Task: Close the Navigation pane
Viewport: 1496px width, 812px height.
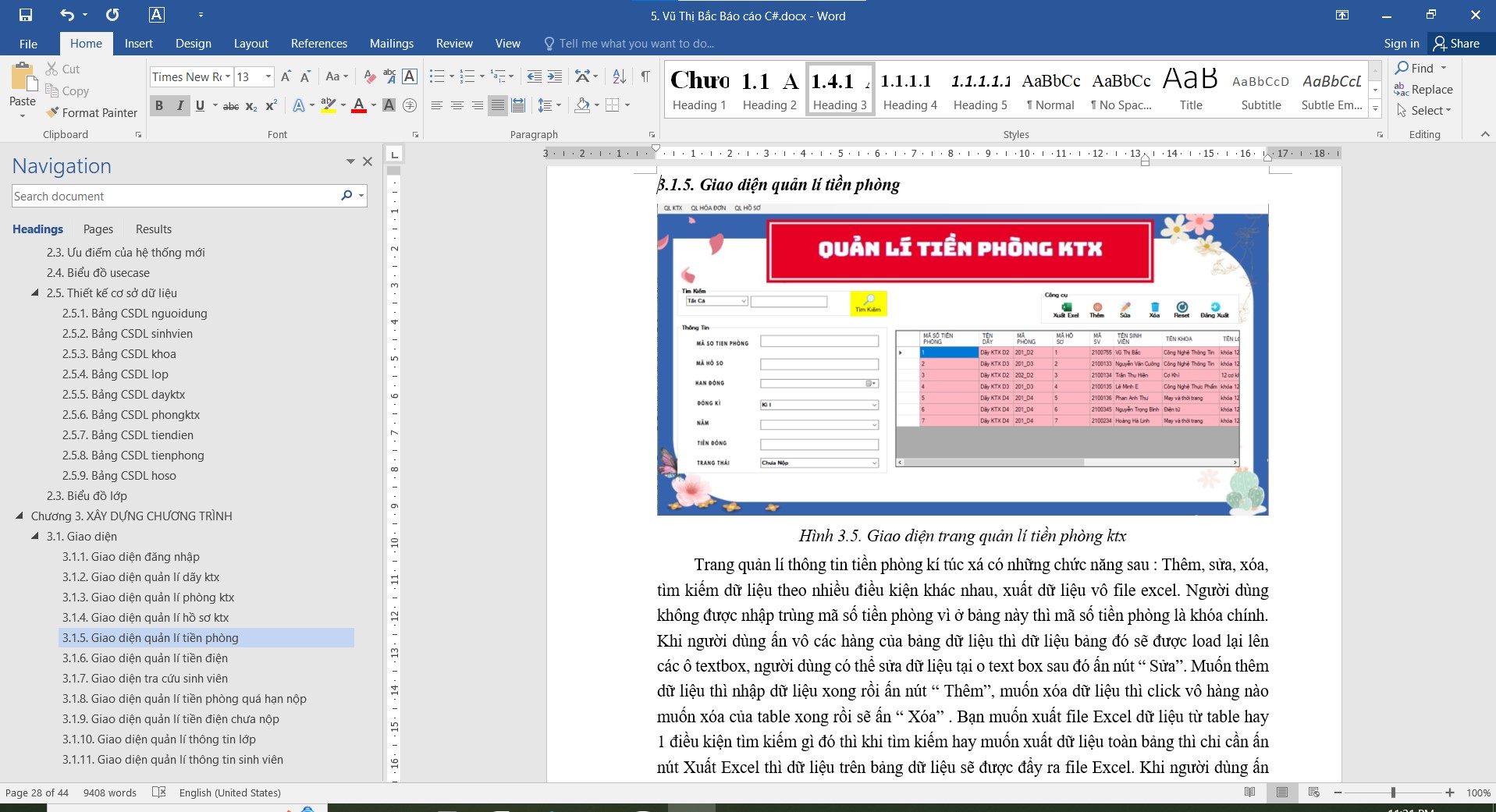Action: click(x=368, y=161)
